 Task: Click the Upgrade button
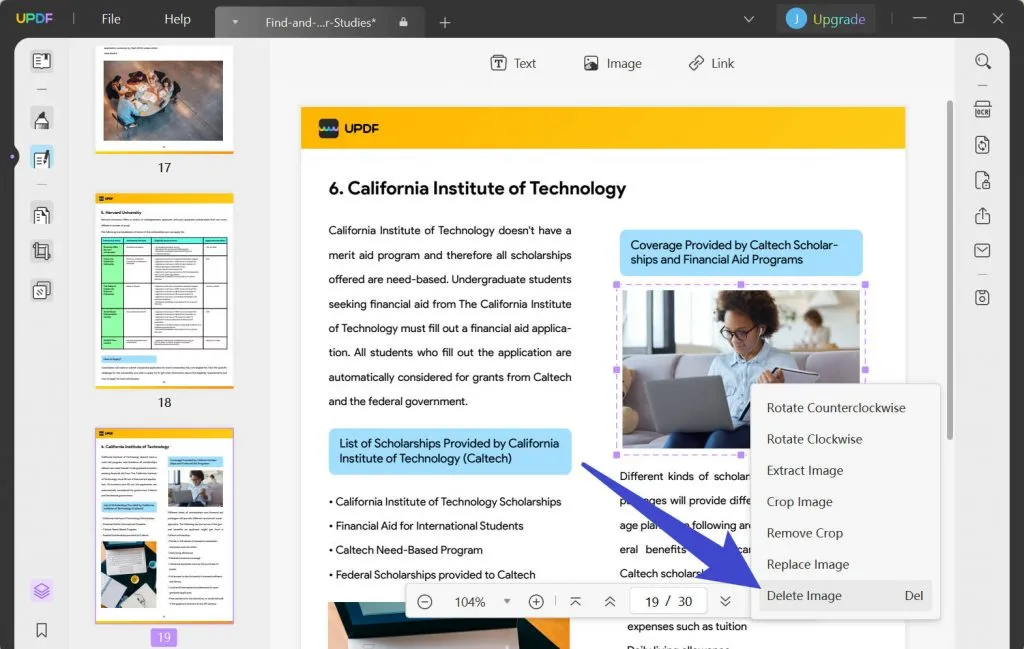[x=826, y=19]
